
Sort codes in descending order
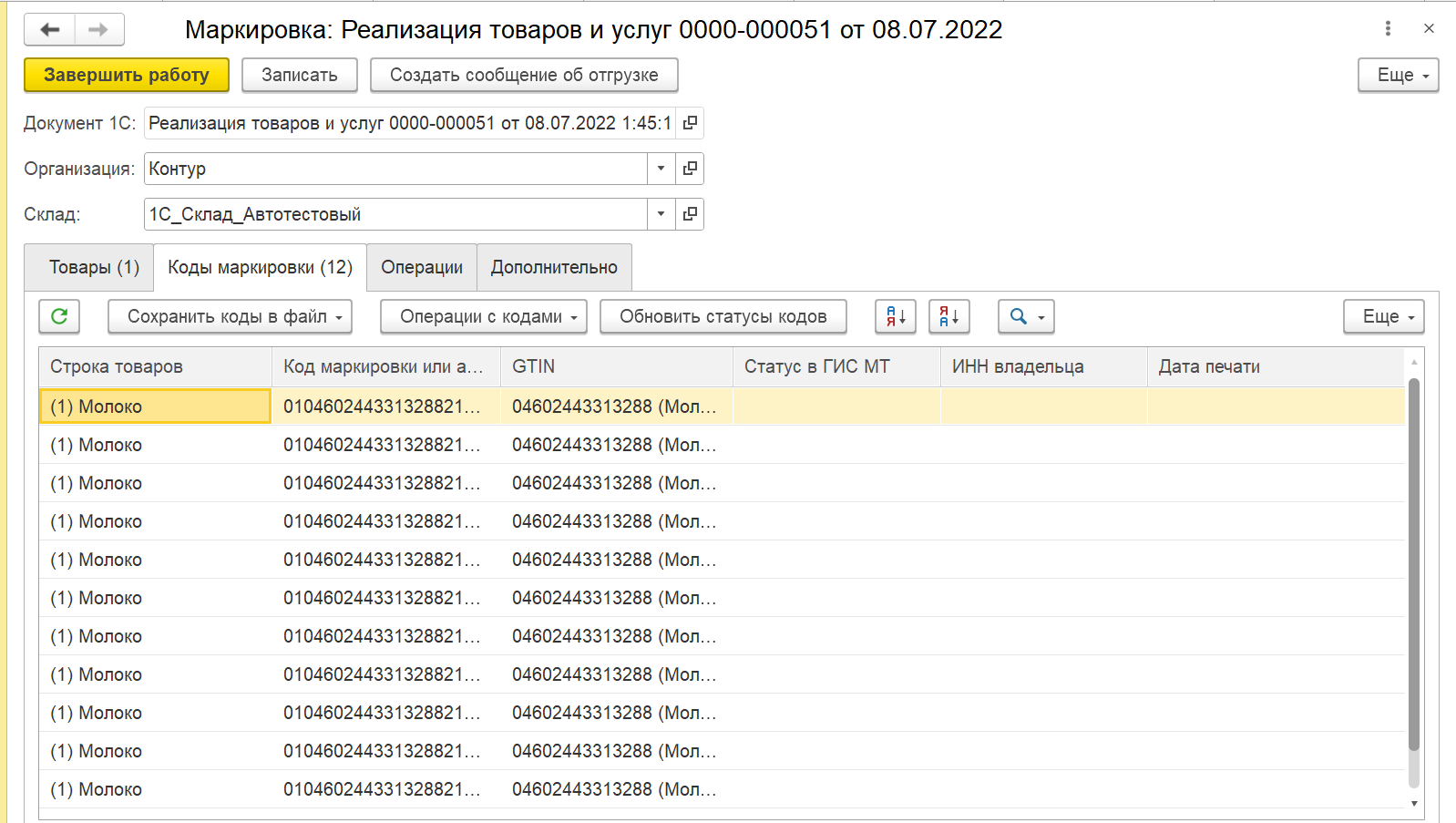click(x=949, y=316)
